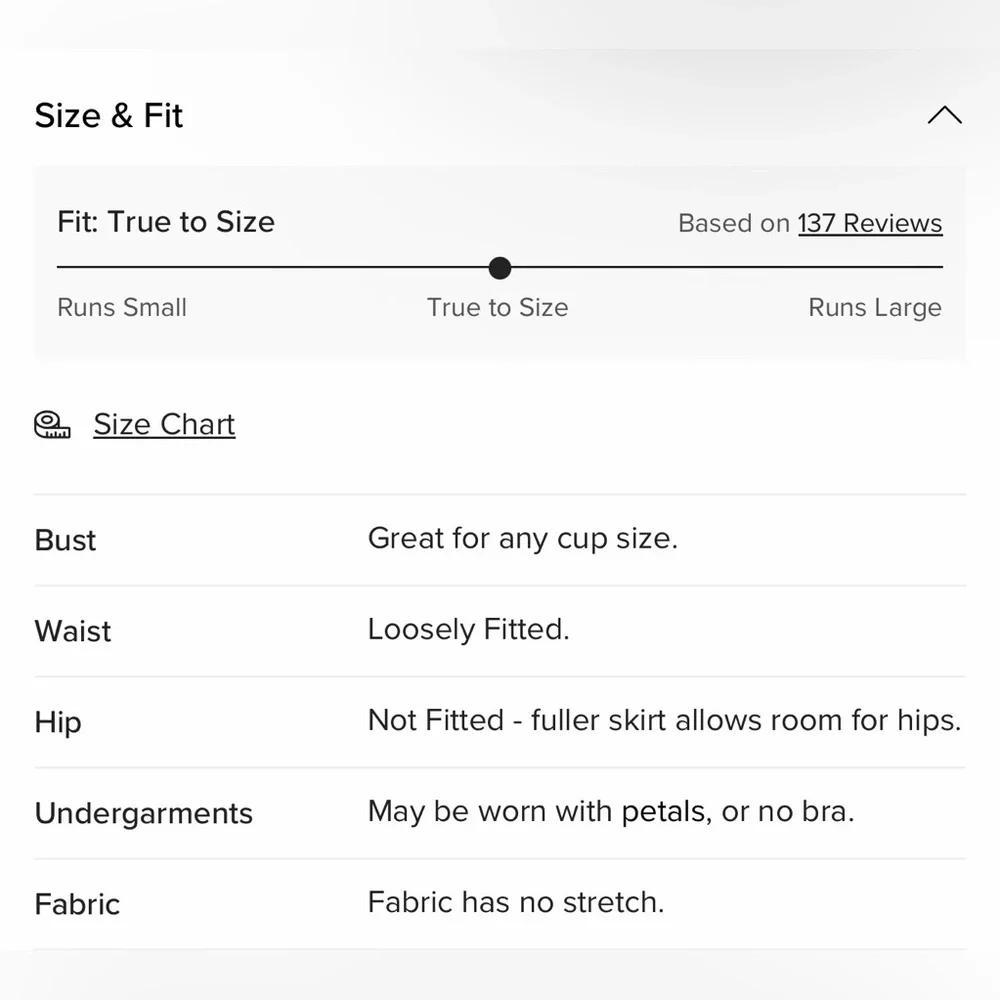Collapse the Size & Fit section chevron

coord(944,116)
